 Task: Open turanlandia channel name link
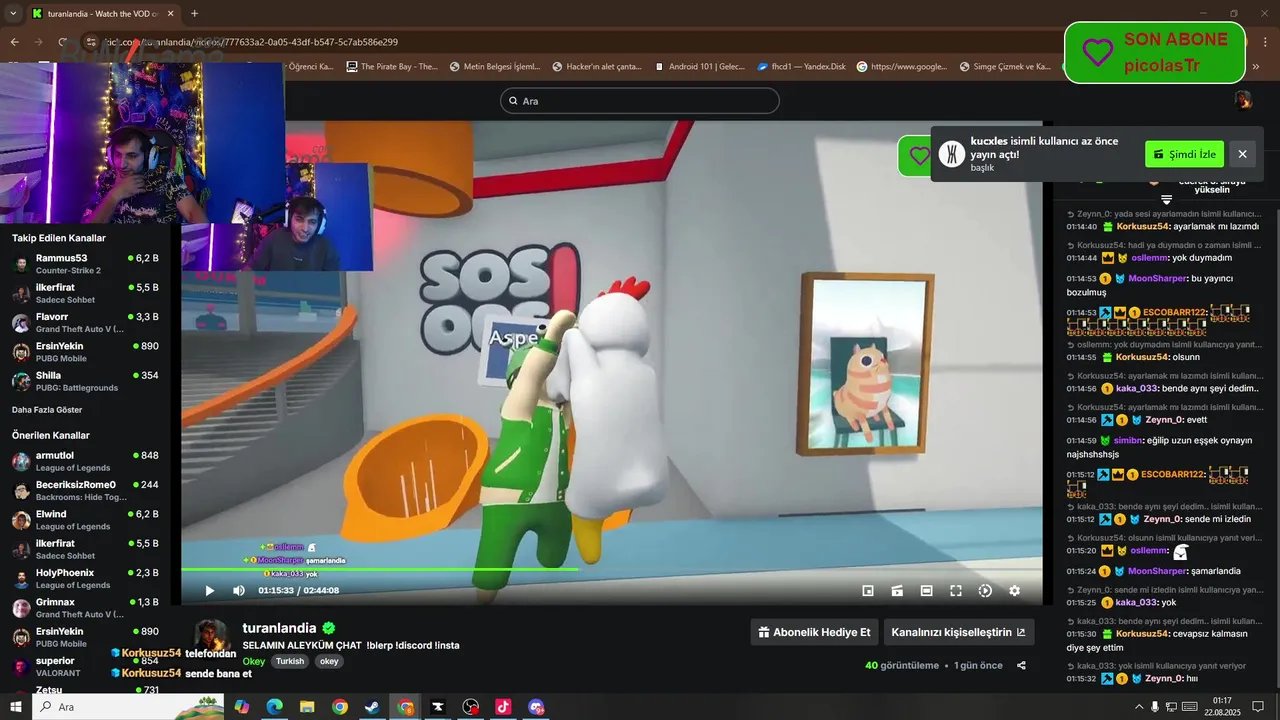[x=279, y=628]
